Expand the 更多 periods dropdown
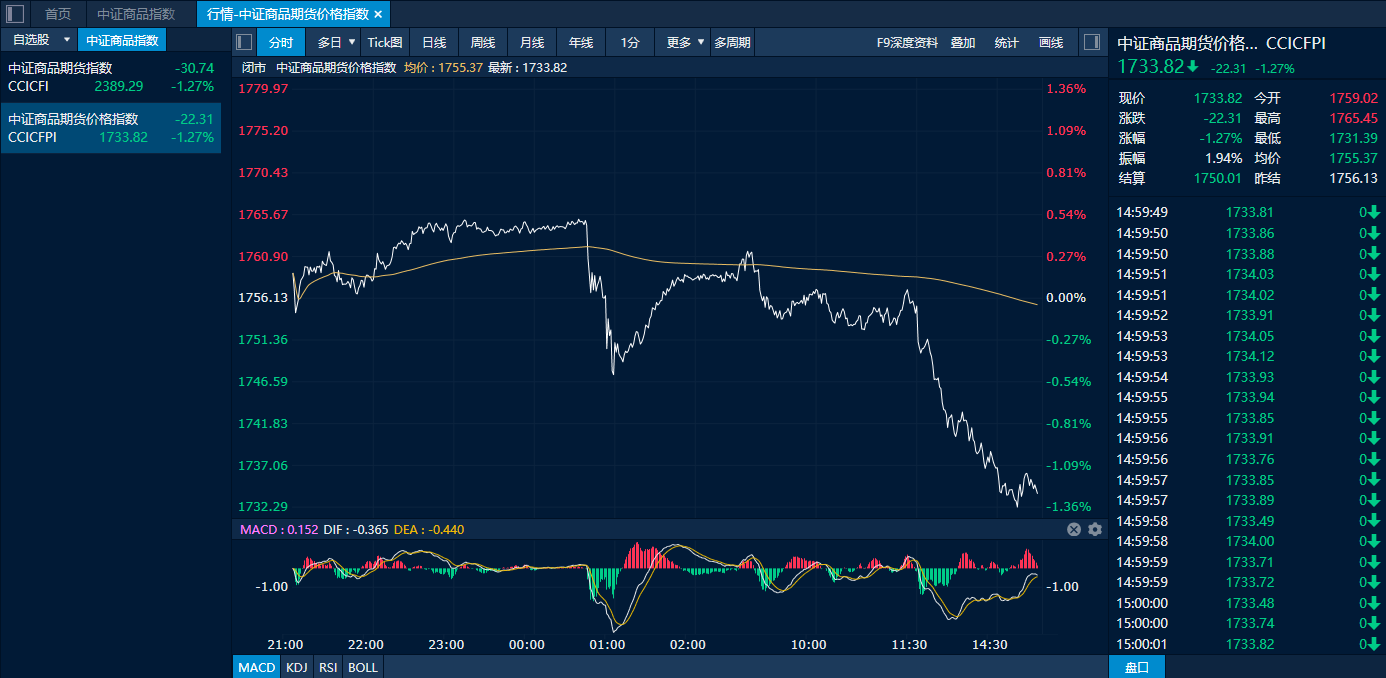 700,42
